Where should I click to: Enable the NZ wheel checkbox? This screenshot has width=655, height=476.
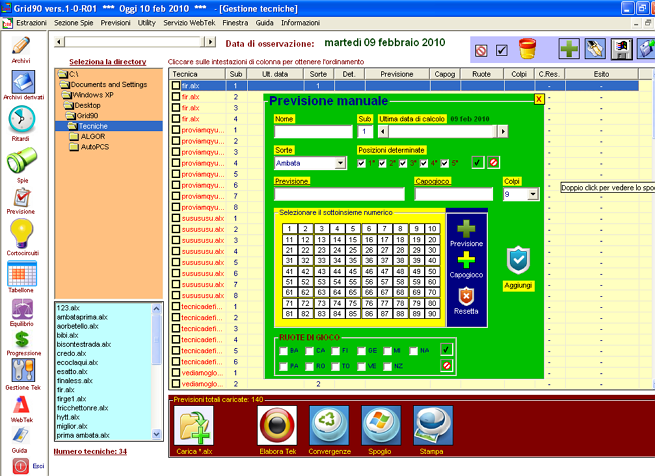point(388,367)
